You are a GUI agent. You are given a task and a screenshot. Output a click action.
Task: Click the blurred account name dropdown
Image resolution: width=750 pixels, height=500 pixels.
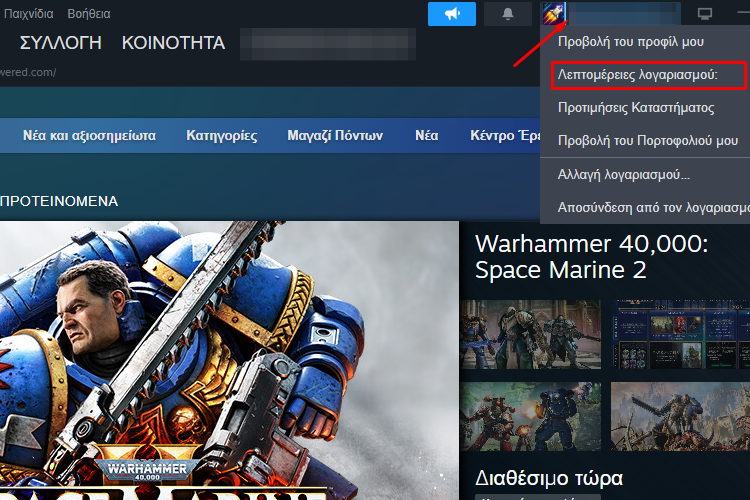(x=624, y=14)
